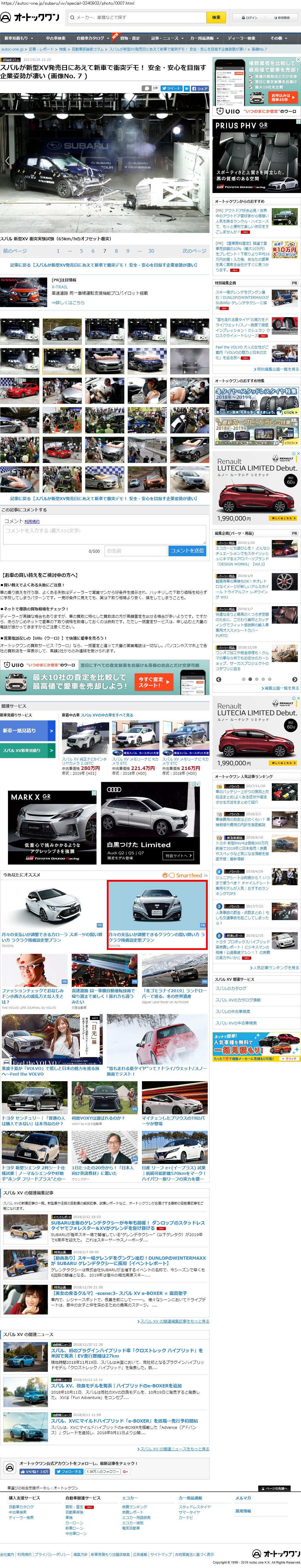
Task: Go to page 6 in the pagination
Action: click(x=93, y=251)
